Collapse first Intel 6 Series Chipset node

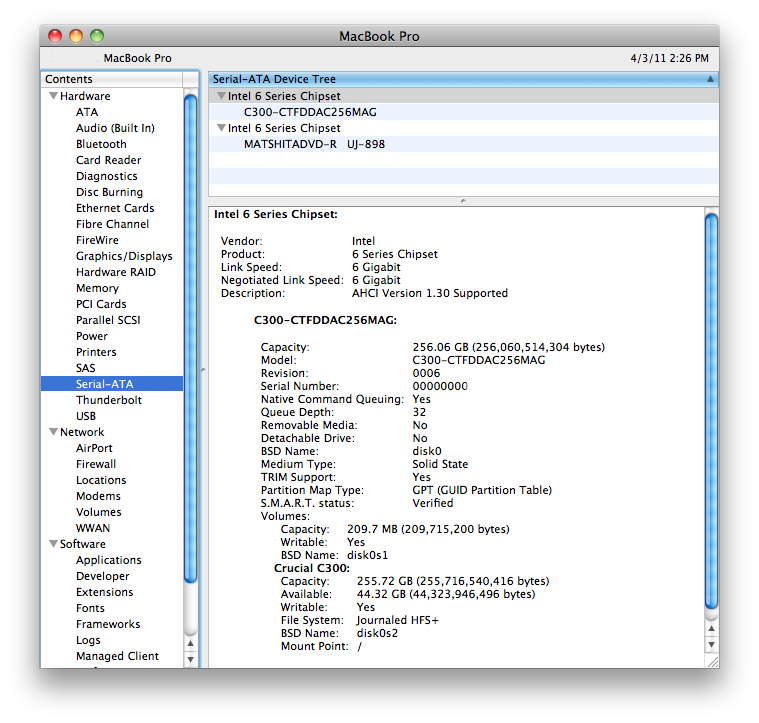[x=221, y=96]
